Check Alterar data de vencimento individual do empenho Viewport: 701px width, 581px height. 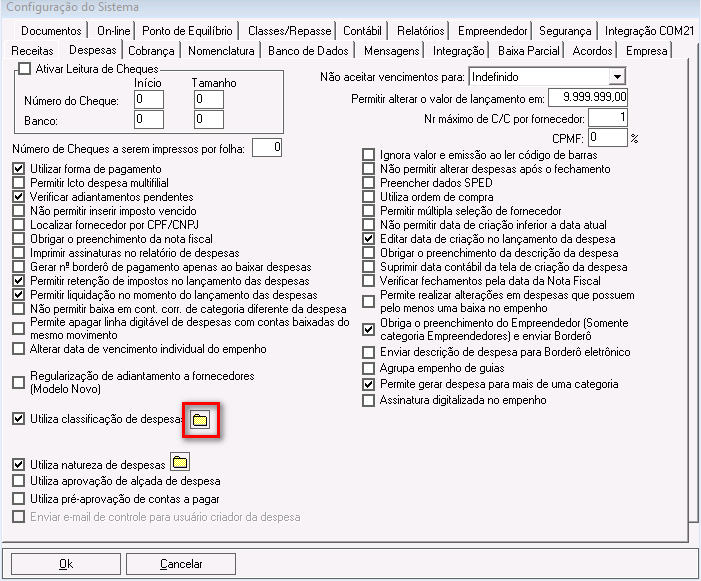(18, 349)
